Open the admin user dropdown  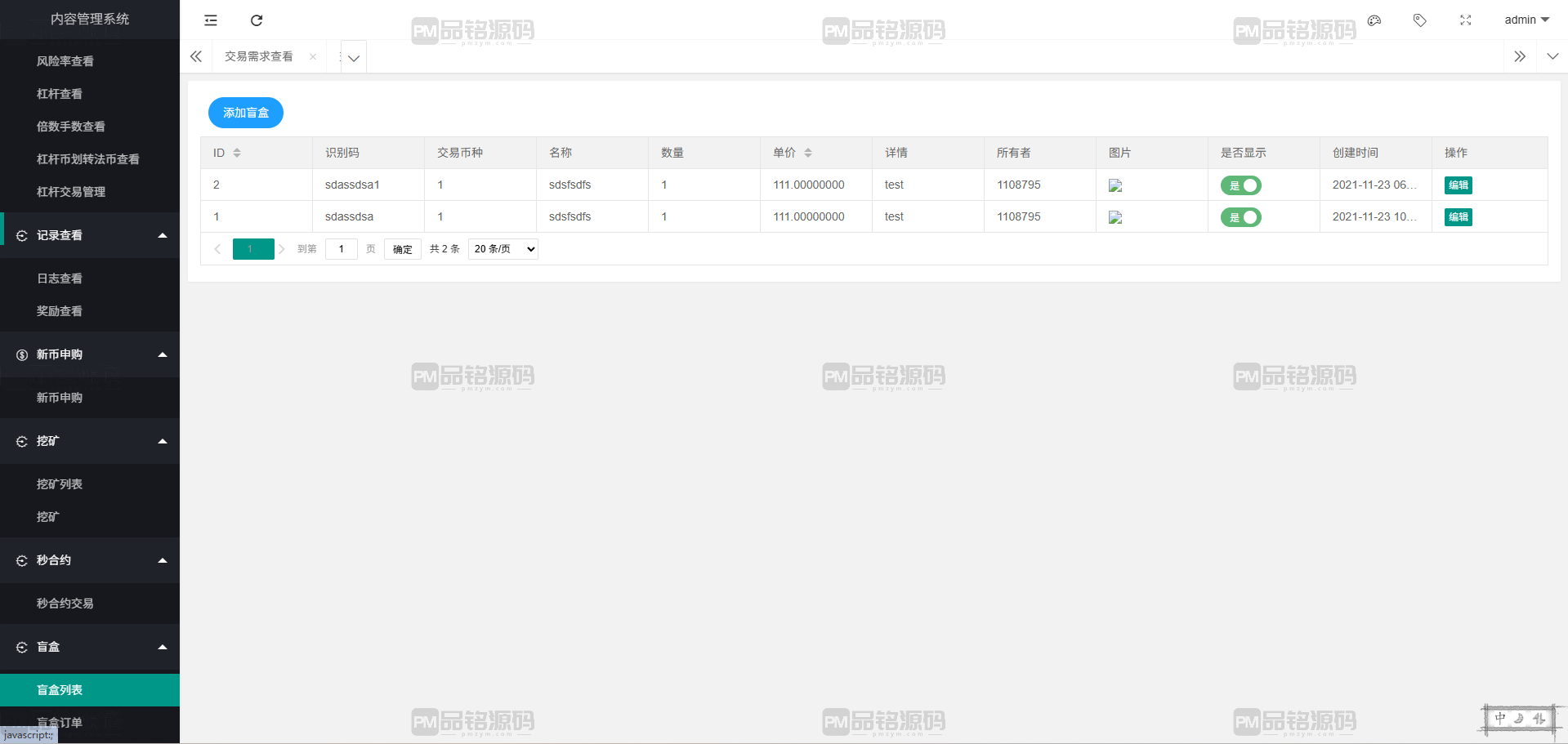(1526, 20)
